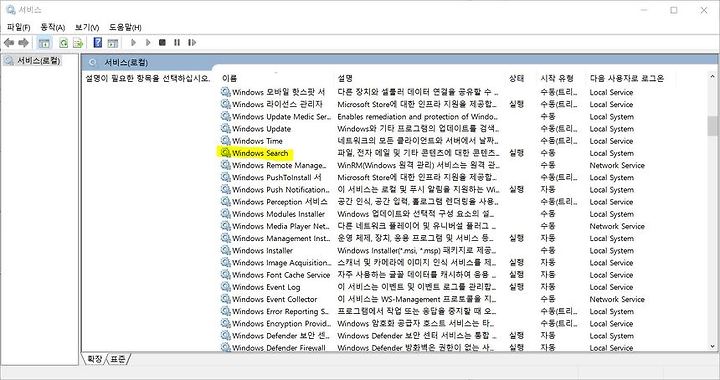Click the Back arrow toolbar icon
The image size is (720, 380).
9,43
